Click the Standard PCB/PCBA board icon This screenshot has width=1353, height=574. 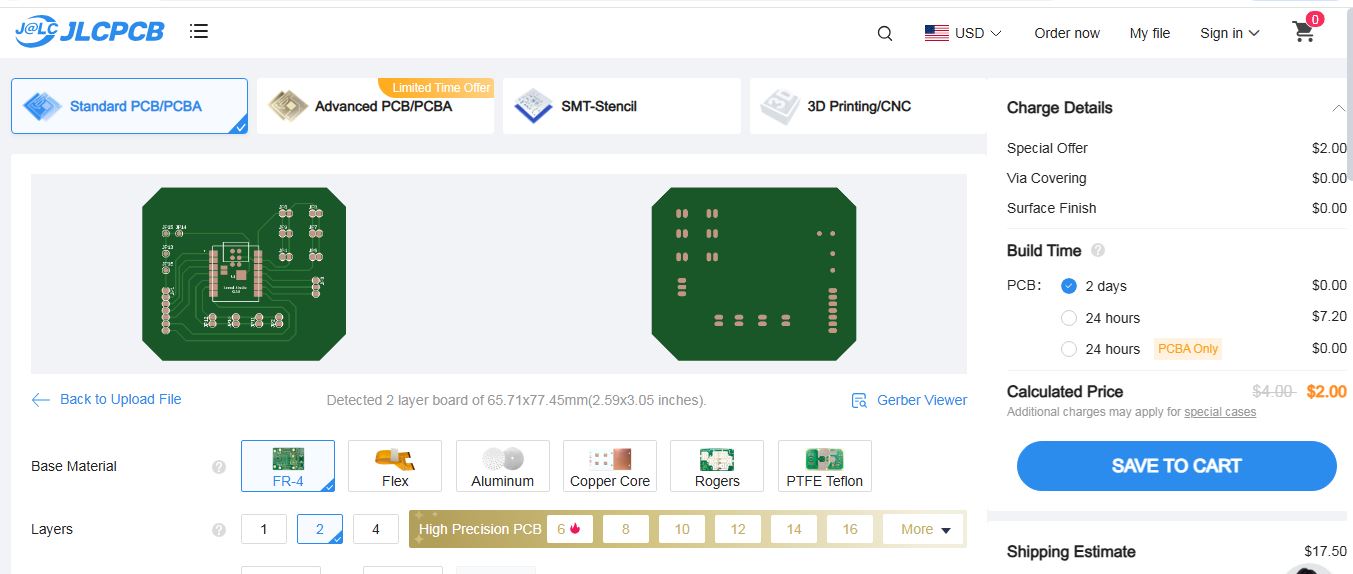43,106
